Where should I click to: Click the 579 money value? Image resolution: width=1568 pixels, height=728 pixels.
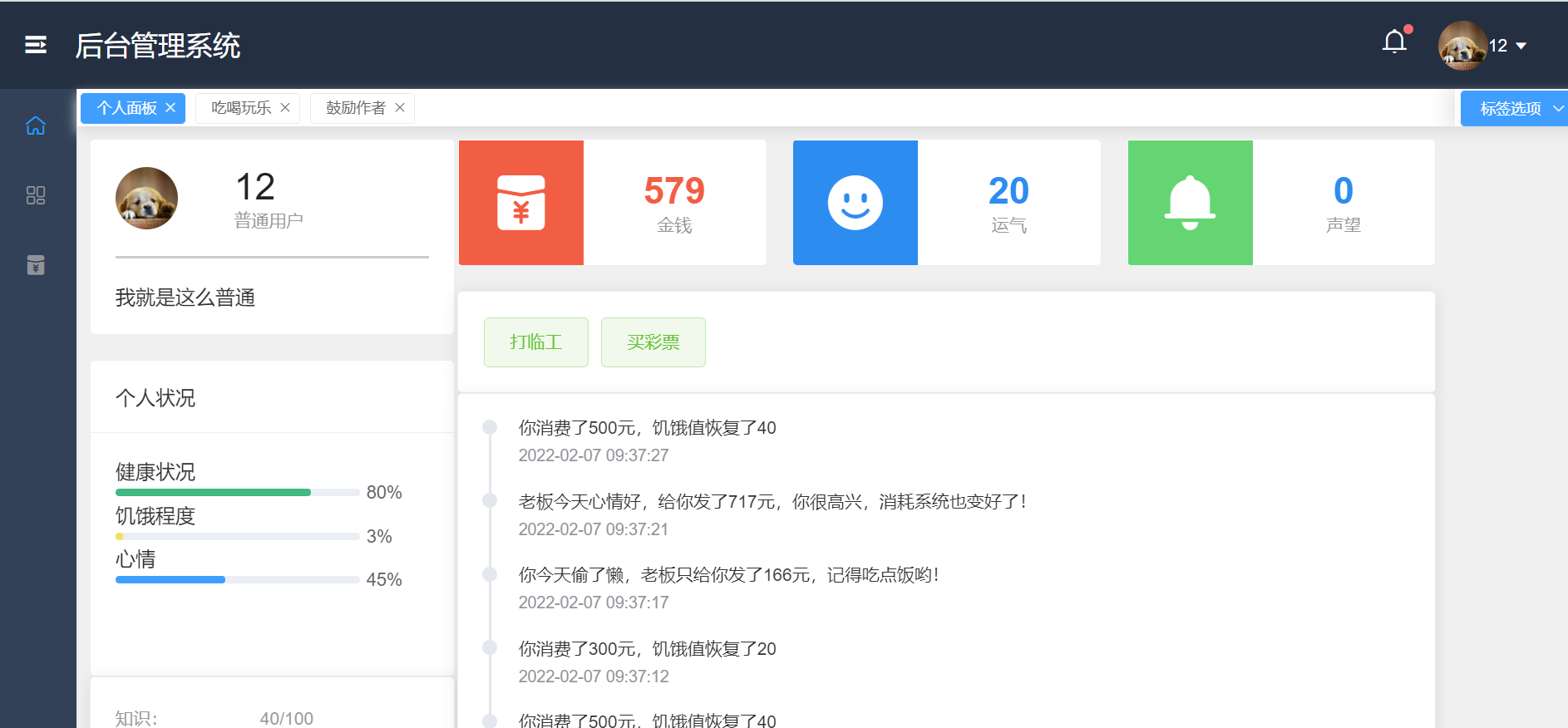point(674,191)
